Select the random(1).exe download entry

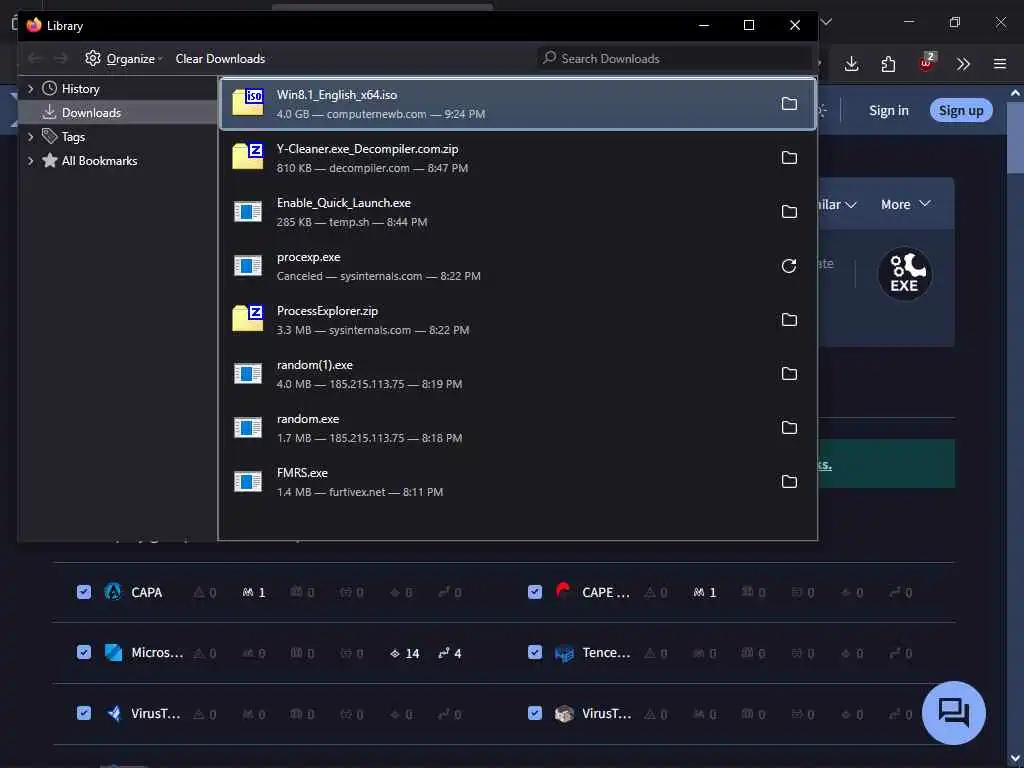(518, 374)
